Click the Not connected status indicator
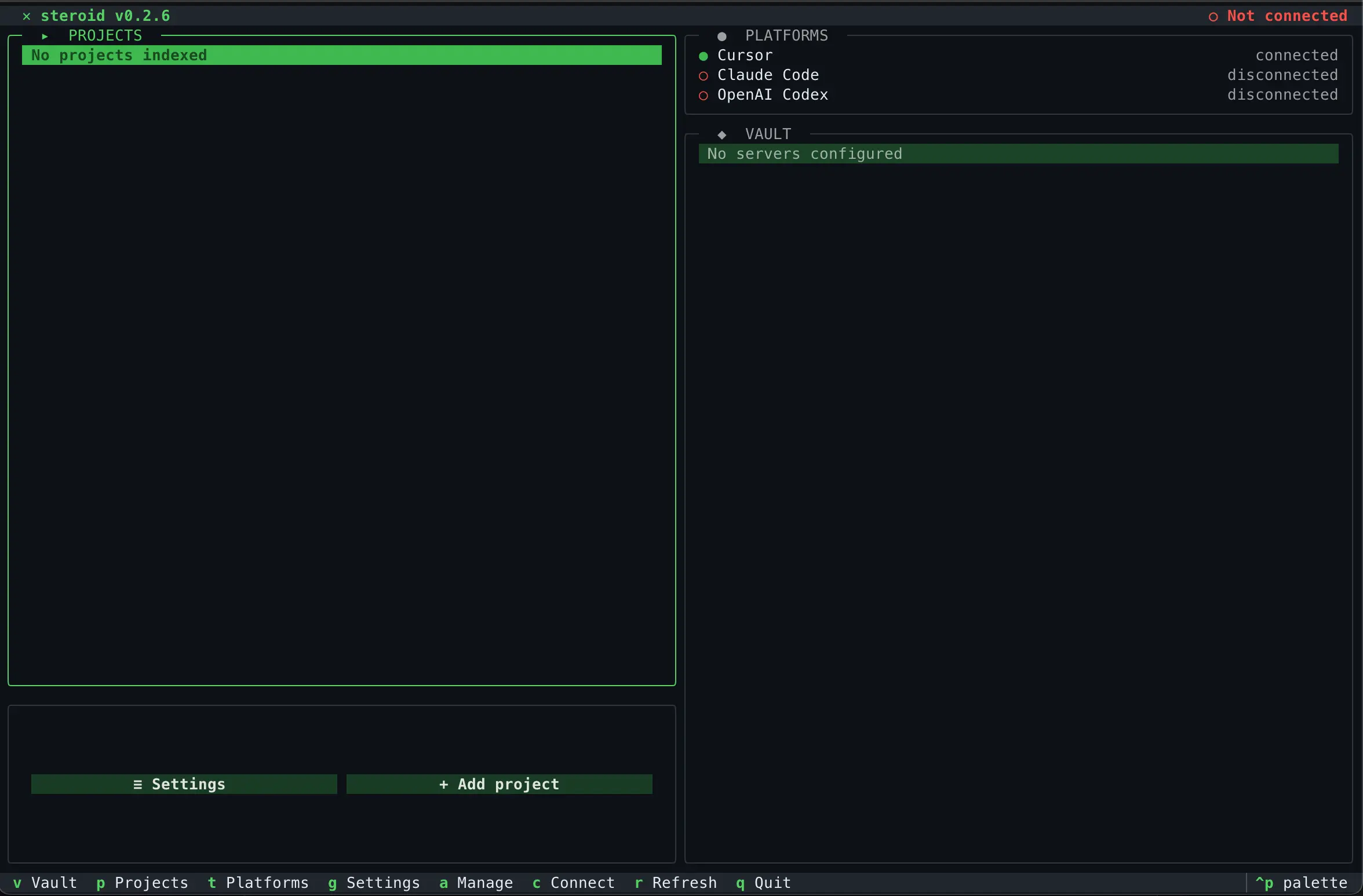The height and width of the screenshot is (896, 1363). pyautogui.click(x=1278, y=16)
